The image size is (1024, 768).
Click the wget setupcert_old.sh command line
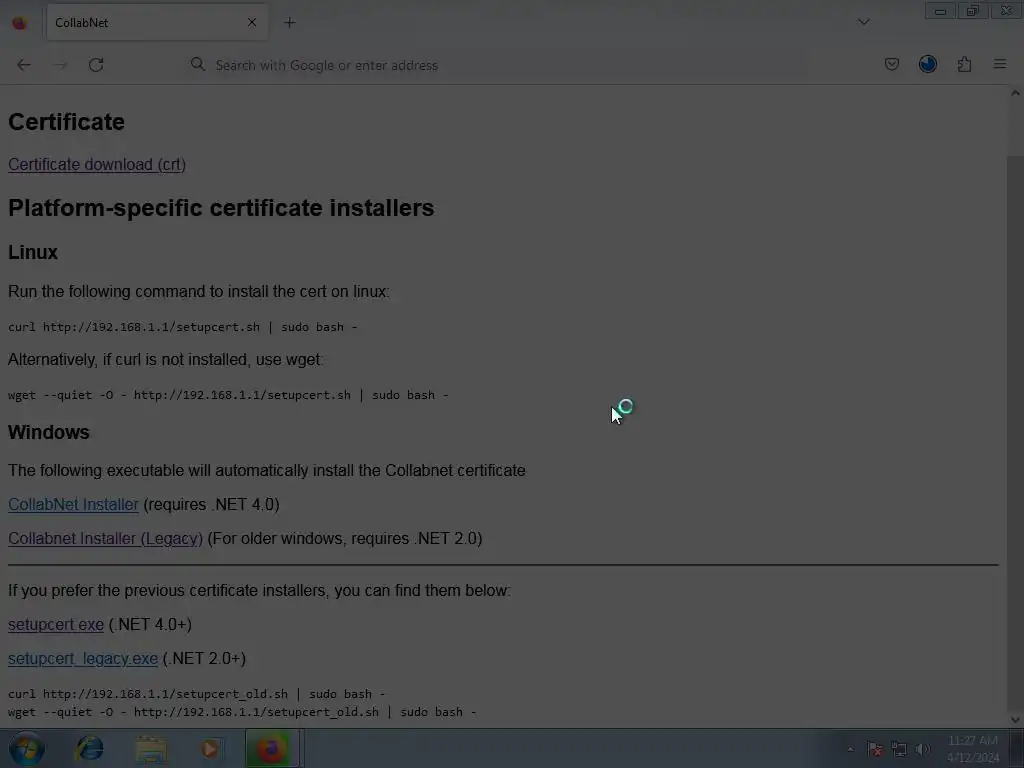[242, 712]
